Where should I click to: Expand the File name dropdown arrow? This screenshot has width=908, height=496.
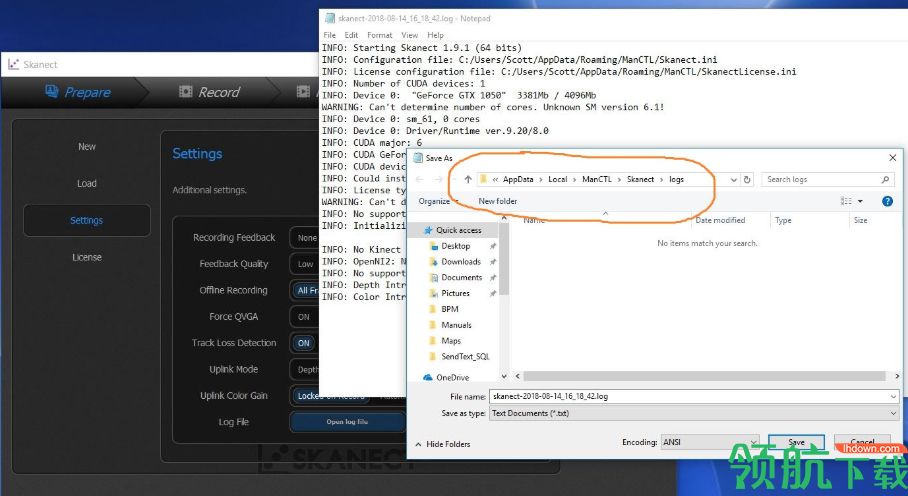coord(894,396)
